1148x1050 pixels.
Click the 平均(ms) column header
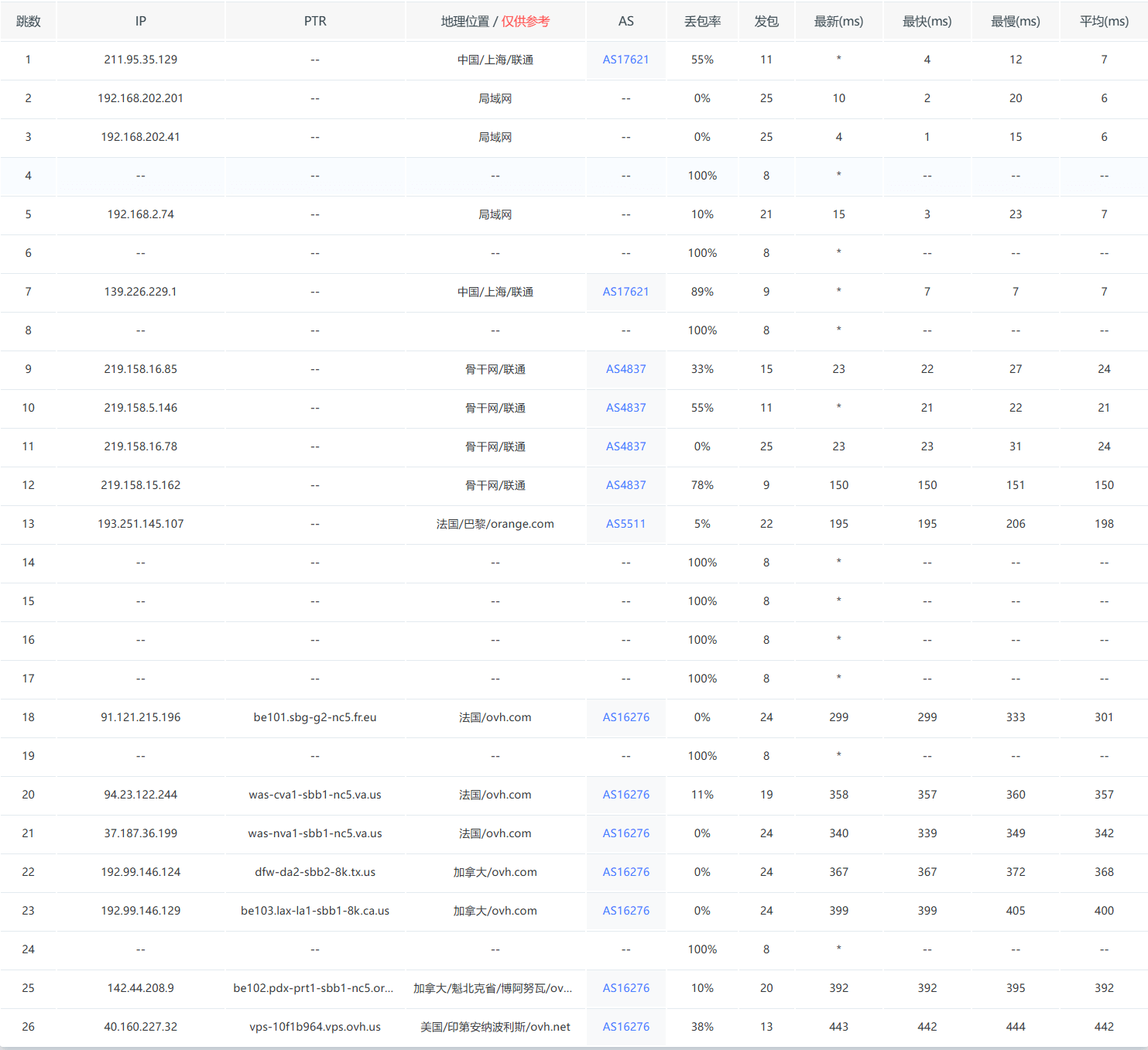pyautogui.click(x=1104, y=21)
